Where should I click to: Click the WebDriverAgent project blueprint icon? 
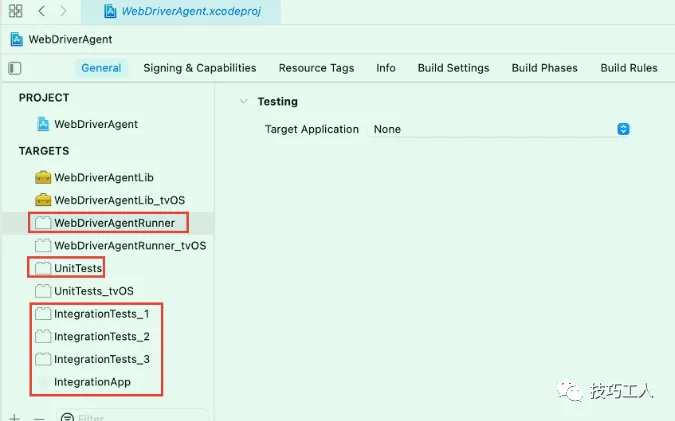pyautogui.click(x=43, y=124)
